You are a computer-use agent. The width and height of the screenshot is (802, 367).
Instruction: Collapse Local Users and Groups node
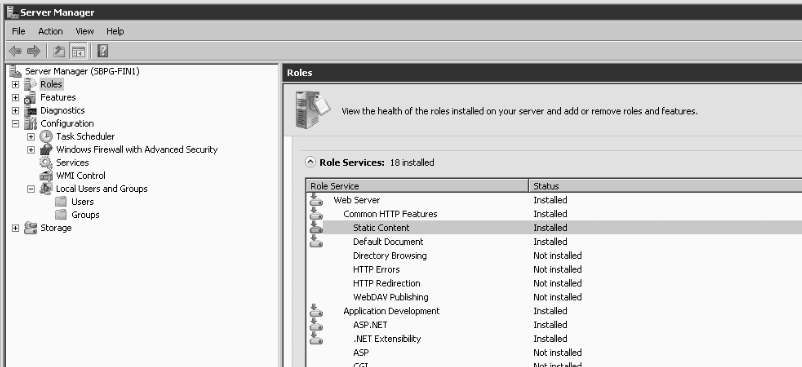[x=31, y=189]
